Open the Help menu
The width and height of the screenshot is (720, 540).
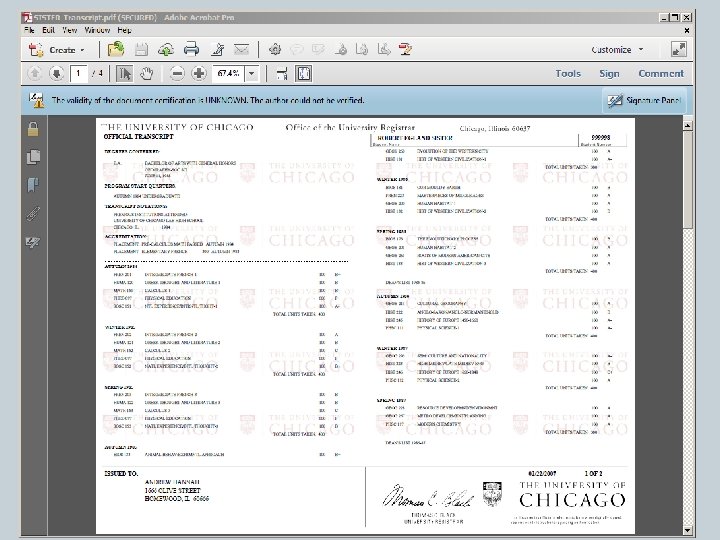pyautogui.click(x=124, y=30)
